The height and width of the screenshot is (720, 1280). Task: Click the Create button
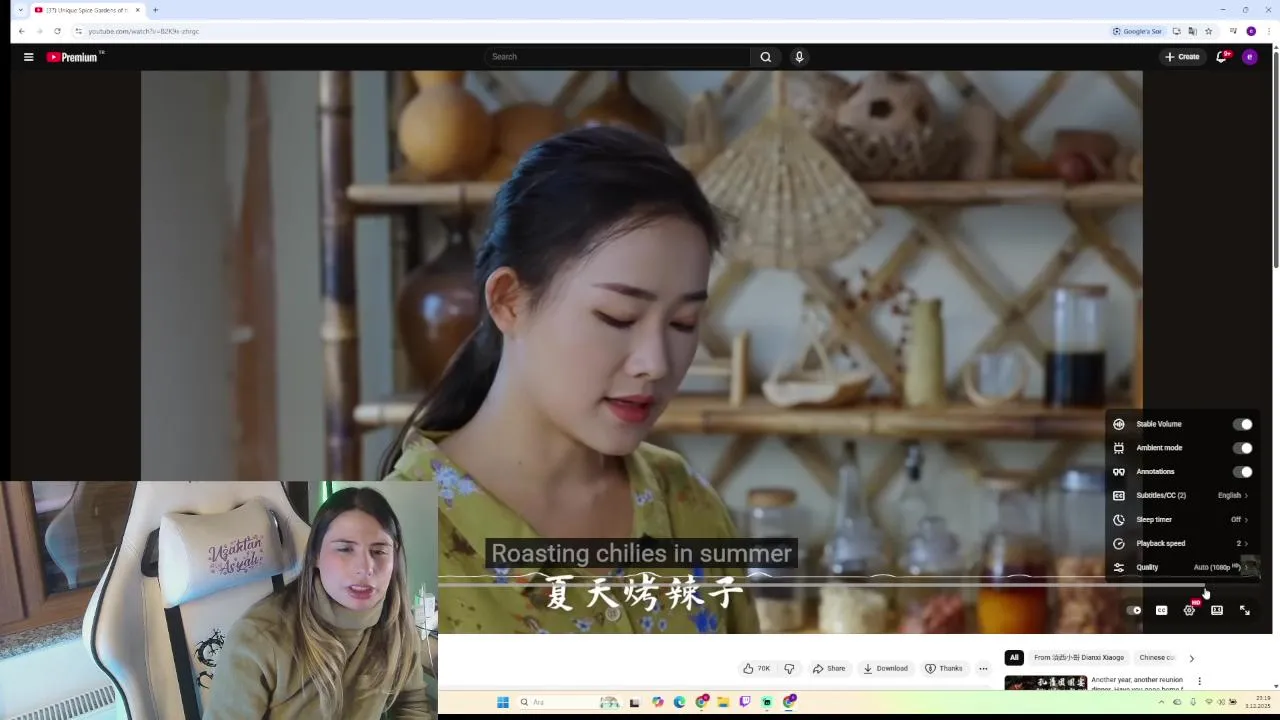1182,57
